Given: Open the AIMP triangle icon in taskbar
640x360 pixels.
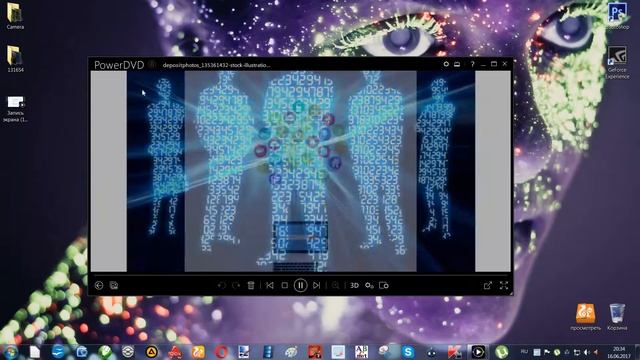Looking at the screenshot, I should tap(151, 352).
